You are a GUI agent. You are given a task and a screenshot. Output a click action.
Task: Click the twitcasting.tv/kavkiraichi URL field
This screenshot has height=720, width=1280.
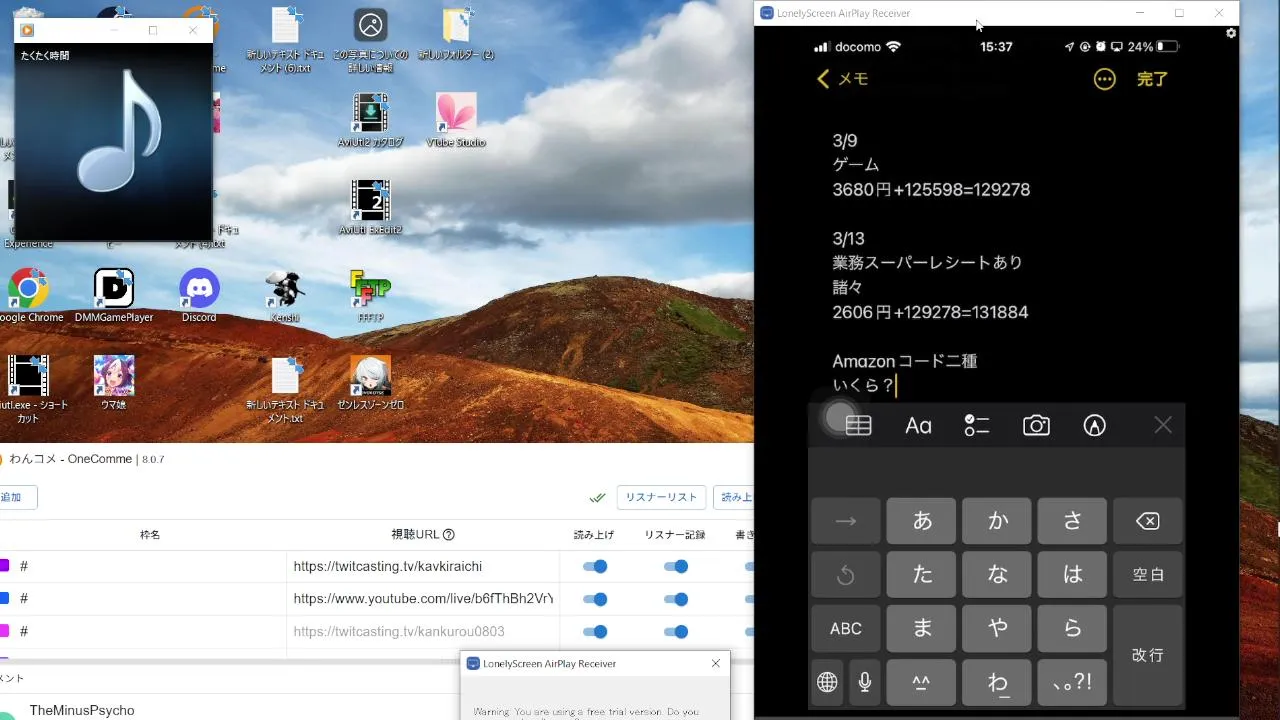tap(423, 567)
